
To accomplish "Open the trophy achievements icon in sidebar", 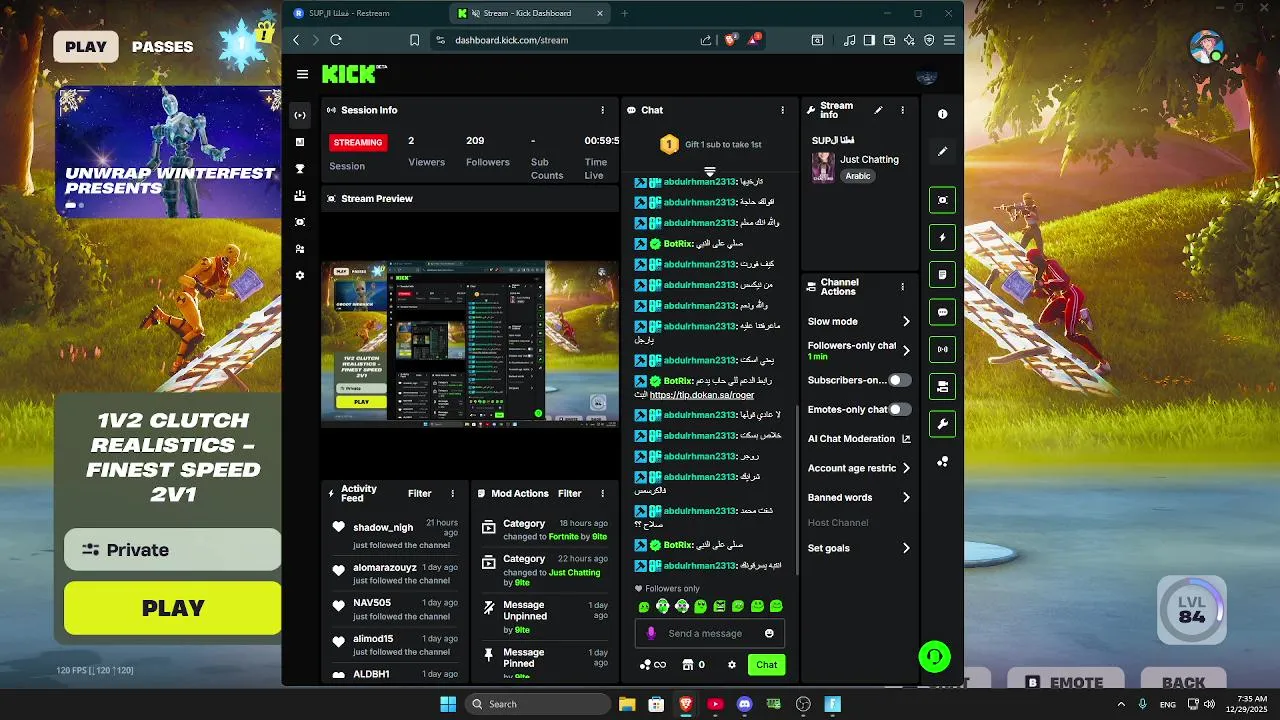I will tap(300, 169).
